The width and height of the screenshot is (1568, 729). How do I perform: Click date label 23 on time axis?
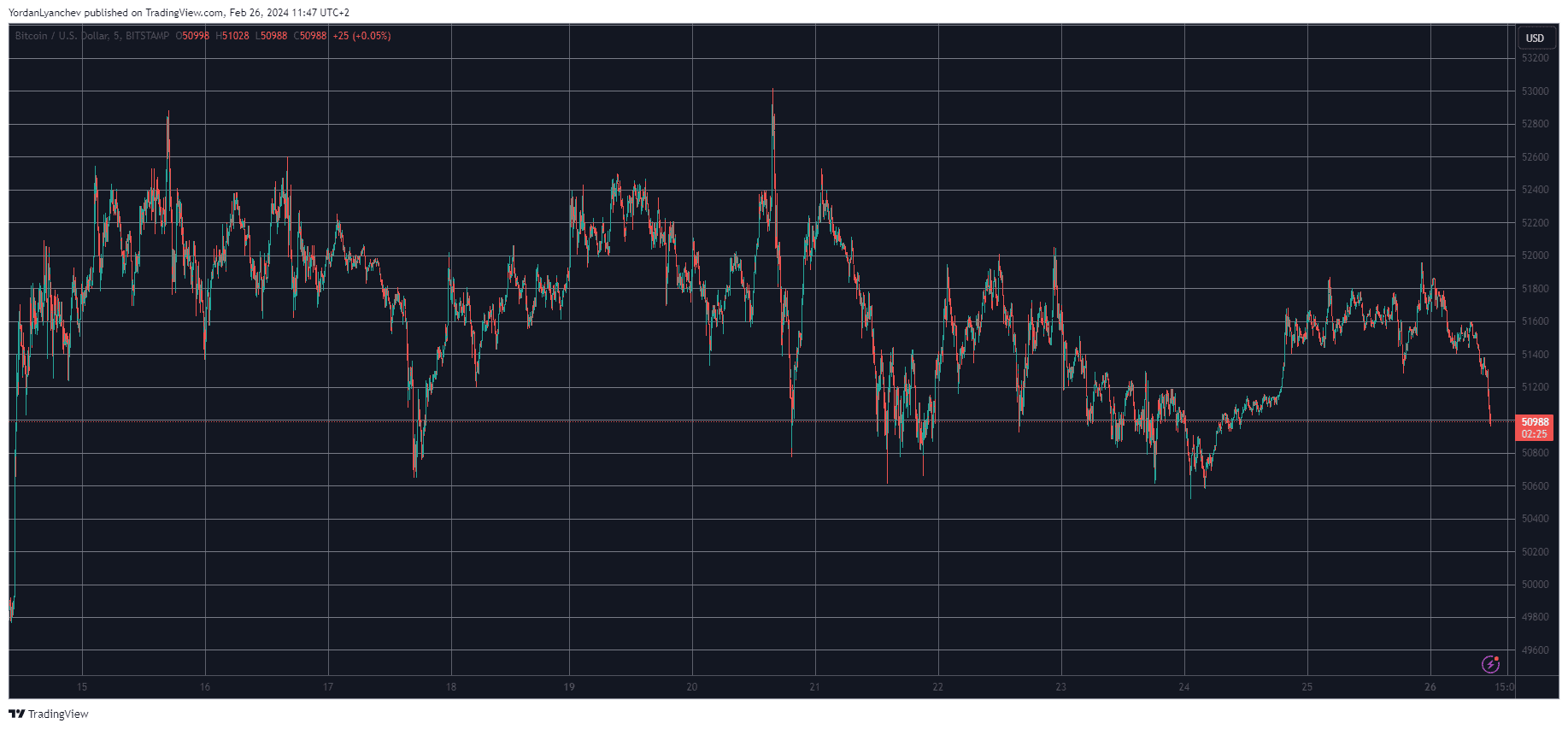pyautogui.click(x=1061, y=687)
